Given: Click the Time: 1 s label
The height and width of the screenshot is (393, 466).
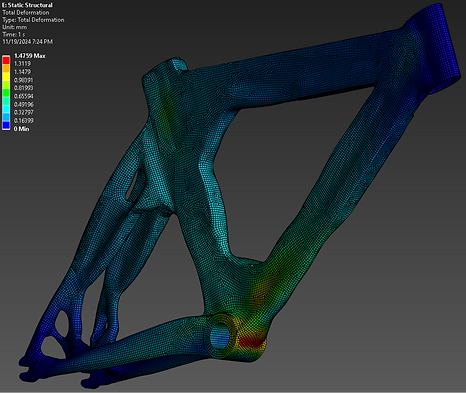Looking at the screenshot, I should (x=14, y=34).
